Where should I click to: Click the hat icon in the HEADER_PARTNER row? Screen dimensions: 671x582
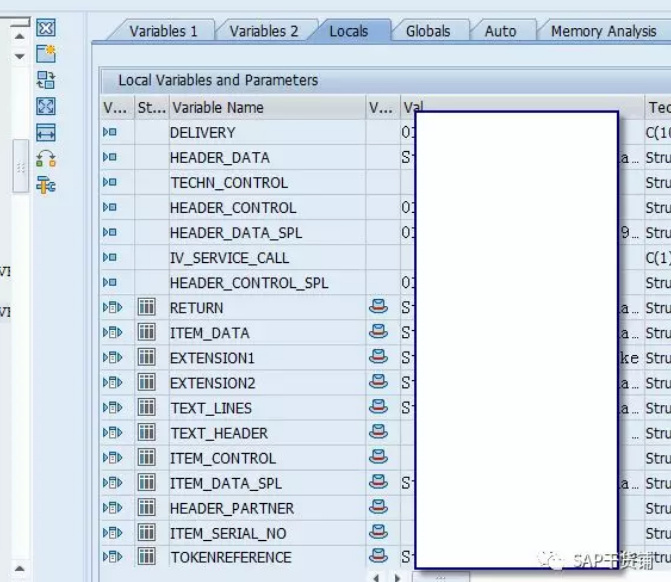pyautogui.click(x=378, y=507)
